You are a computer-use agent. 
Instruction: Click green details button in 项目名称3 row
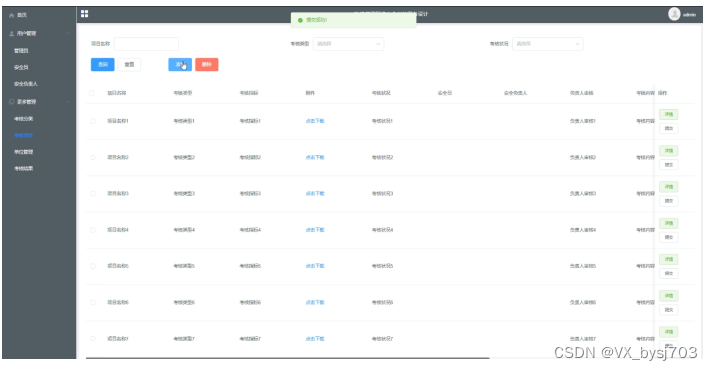[x=669, y=187]
